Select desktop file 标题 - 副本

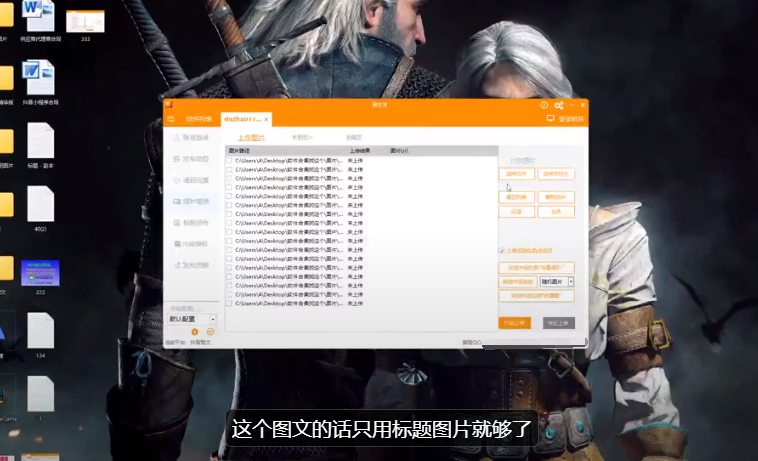coord(41,145)
